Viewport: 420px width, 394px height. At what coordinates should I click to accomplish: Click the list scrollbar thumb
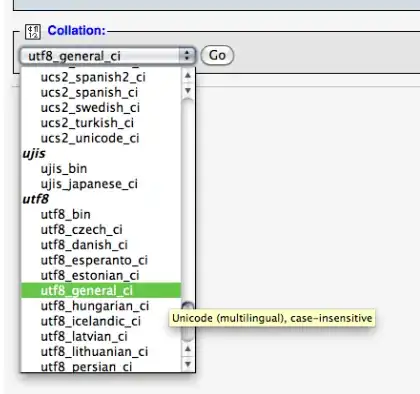coord(188,322)
